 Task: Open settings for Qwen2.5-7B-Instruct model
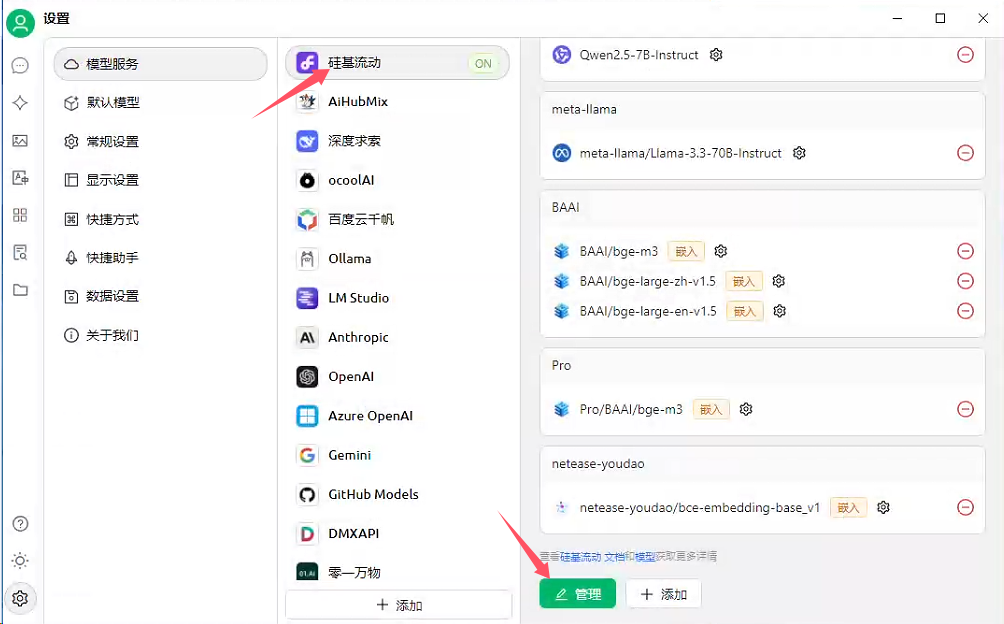(717, 55)
